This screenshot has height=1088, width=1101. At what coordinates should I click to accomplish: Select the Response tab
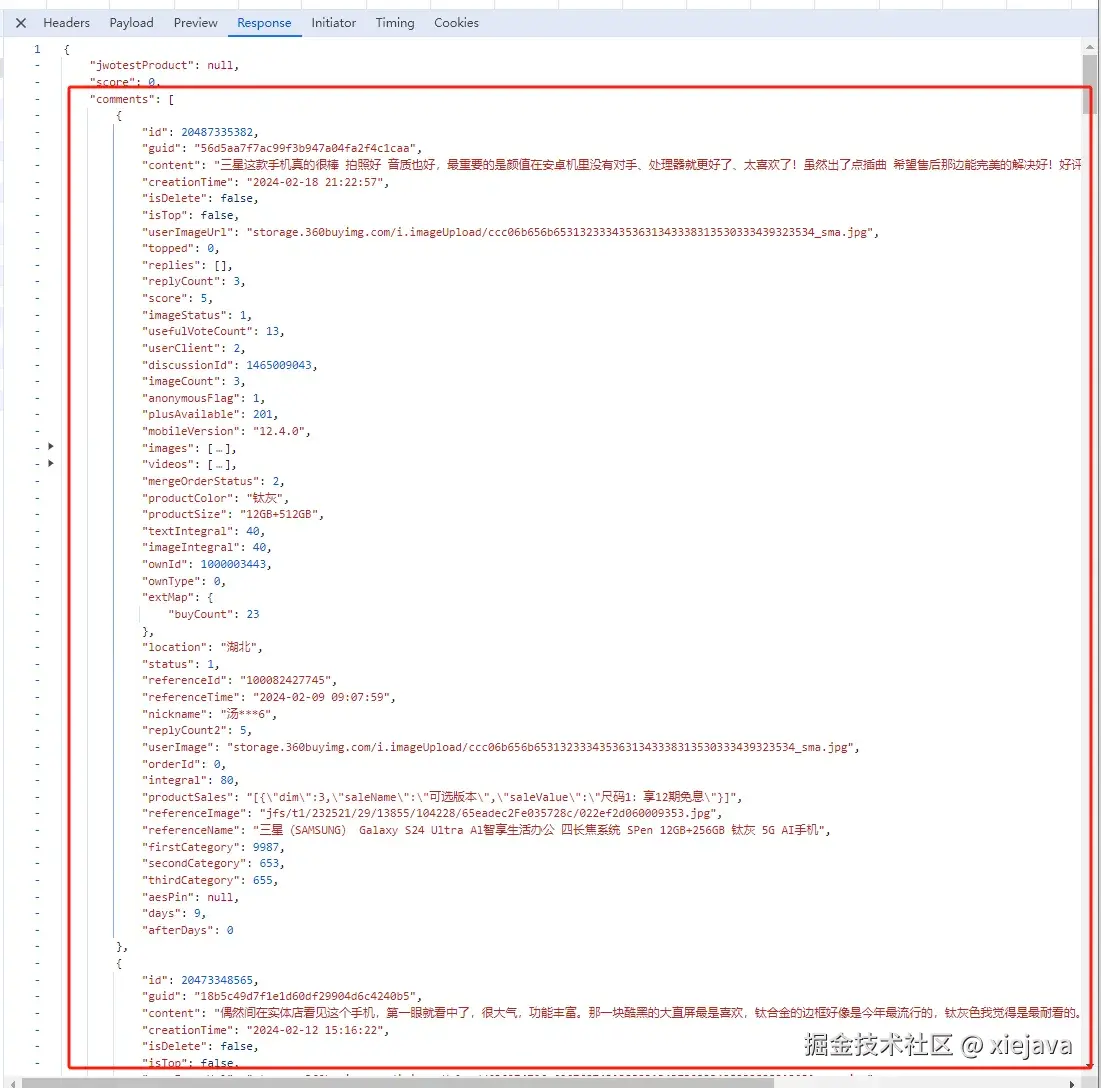tap(264, 22)
